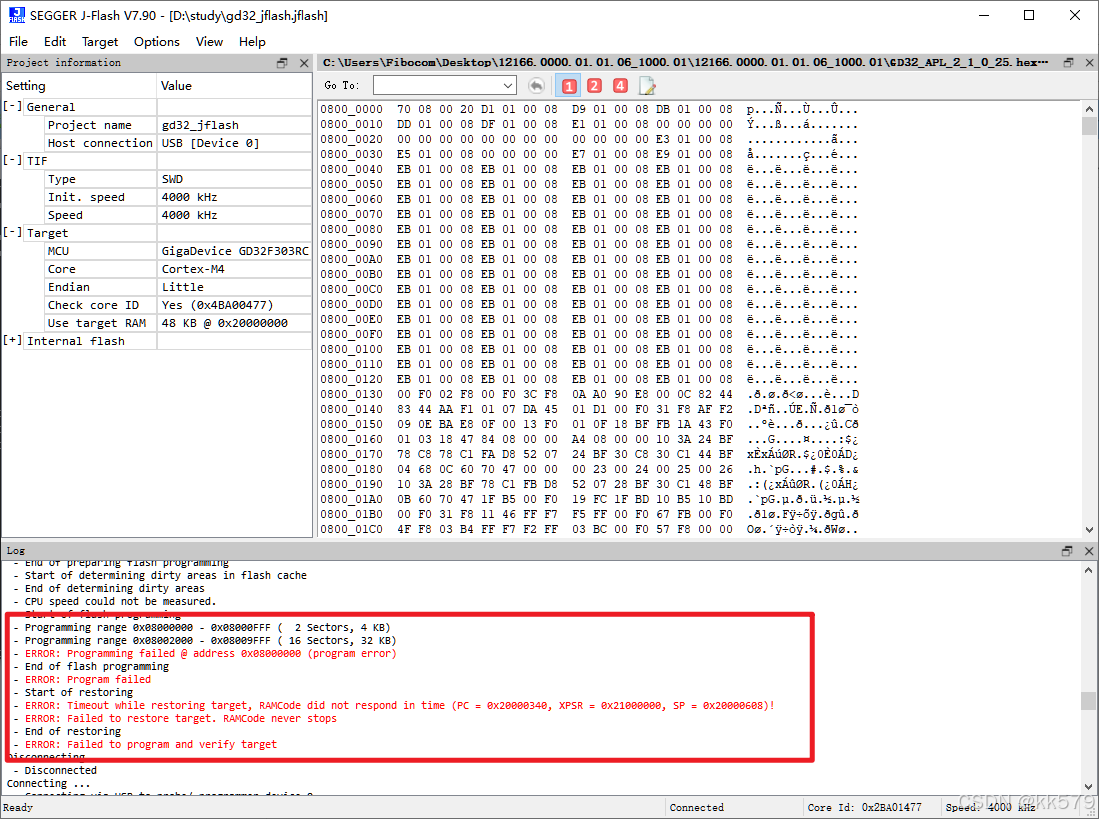Collapse the General section
1099x819 pixels.
coord(12,106)
